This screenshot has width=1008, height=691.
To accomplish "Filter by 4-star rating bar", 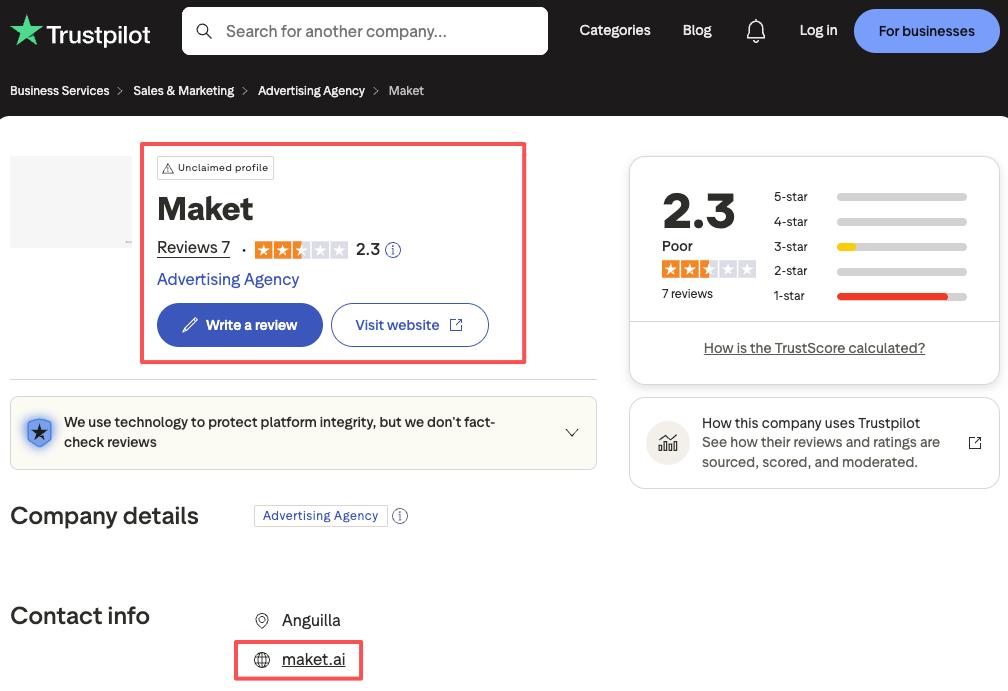I will pos(870,222).
